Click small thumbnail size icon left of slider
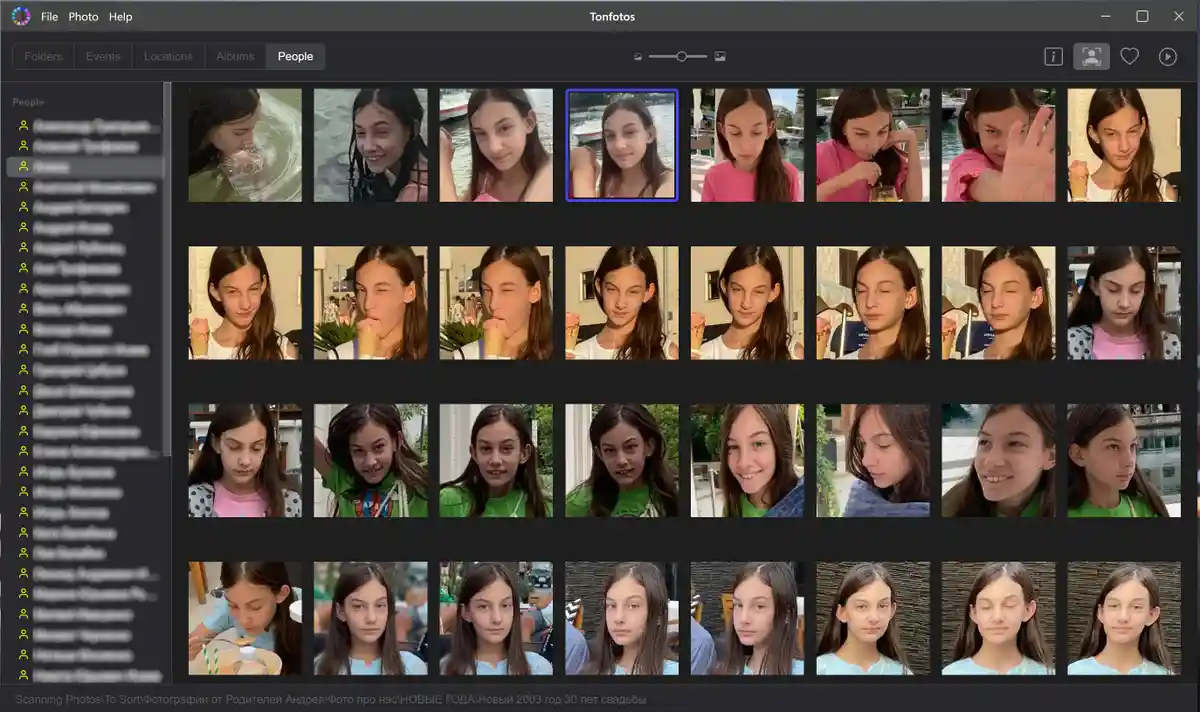Screen dimensions: 1200x712 coord(638,57)
